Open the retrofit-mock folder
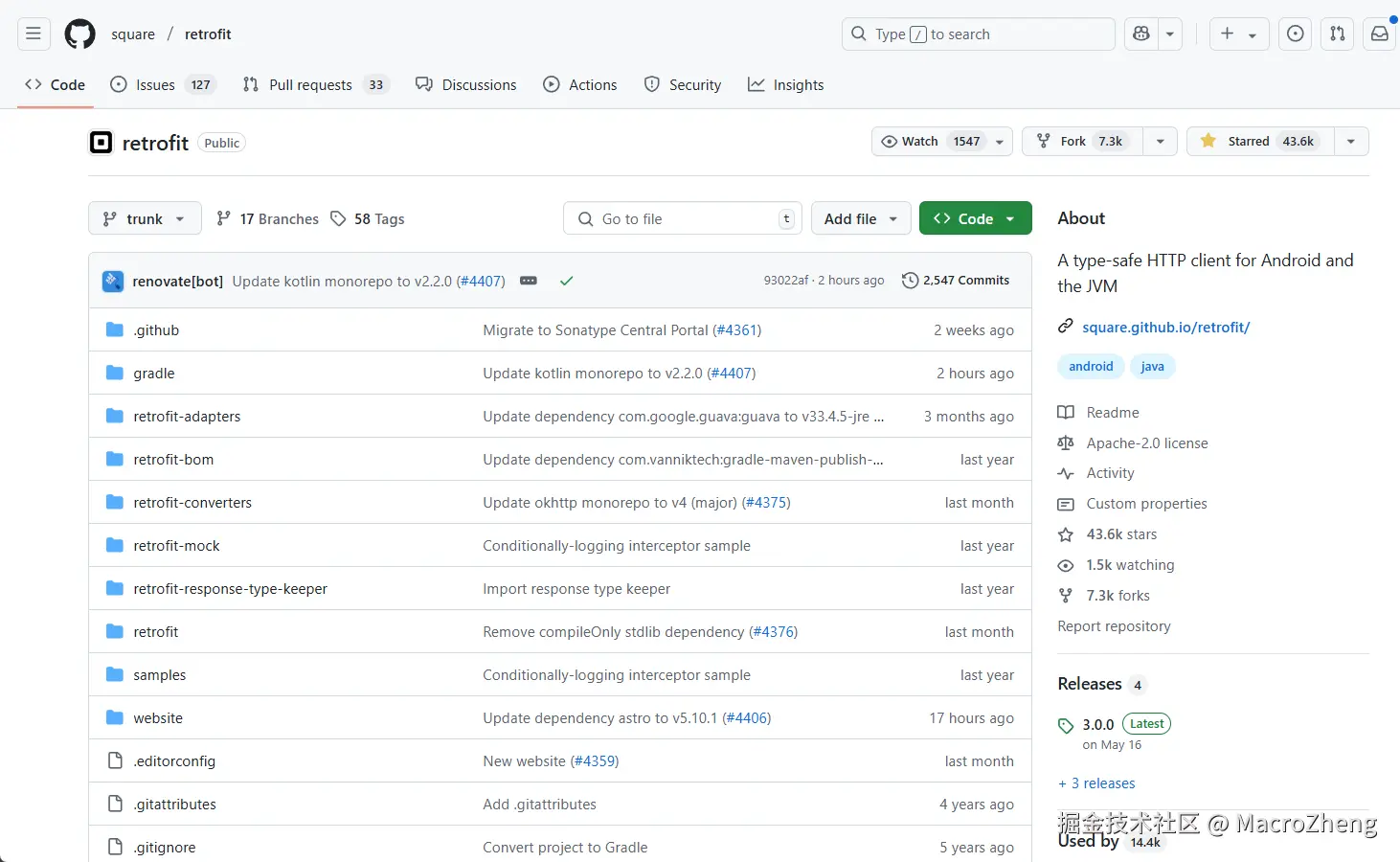Image resolution: width=1400 pixels, height=862 pixels. 176,545
